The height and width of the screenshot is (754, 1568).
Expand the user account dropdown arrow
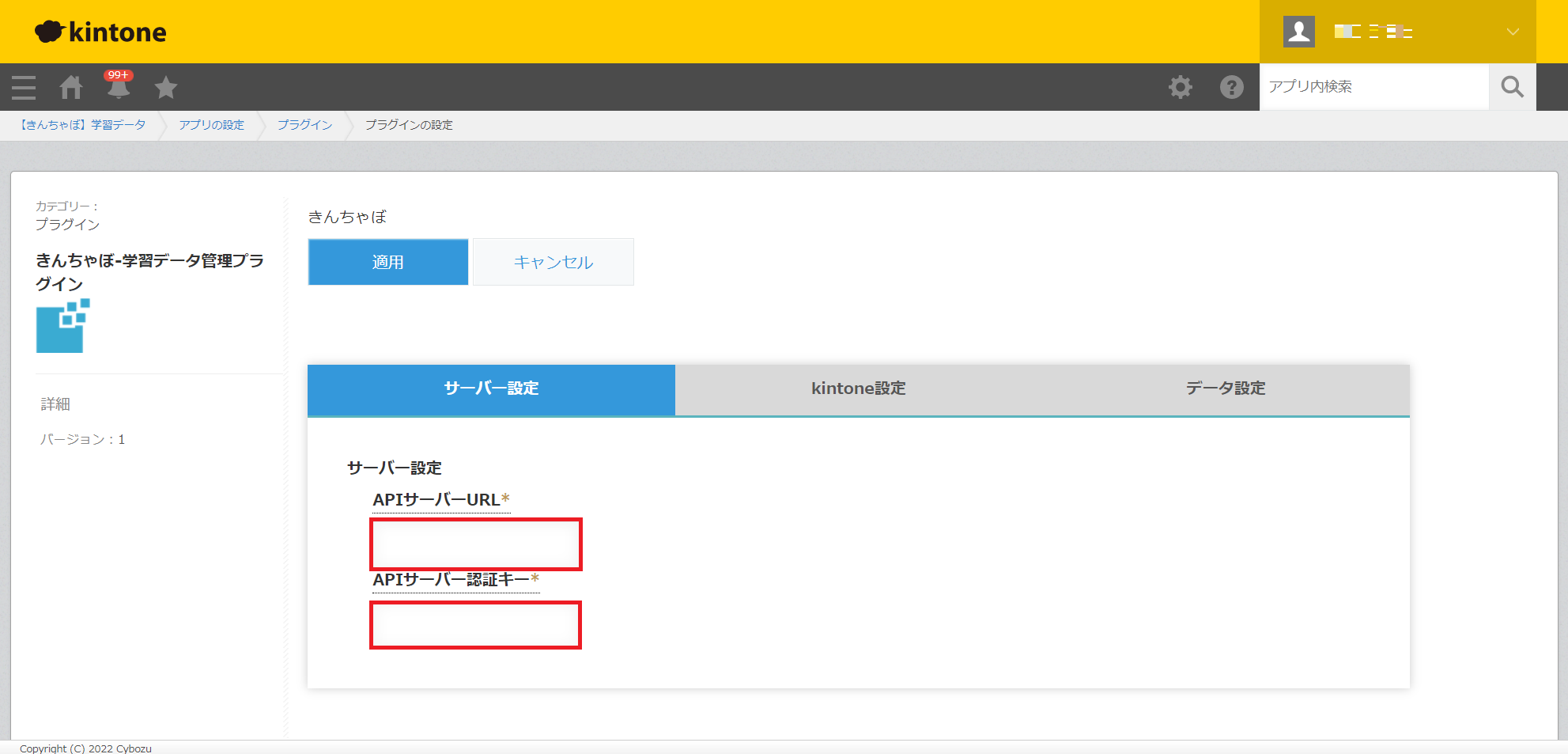1512,32
